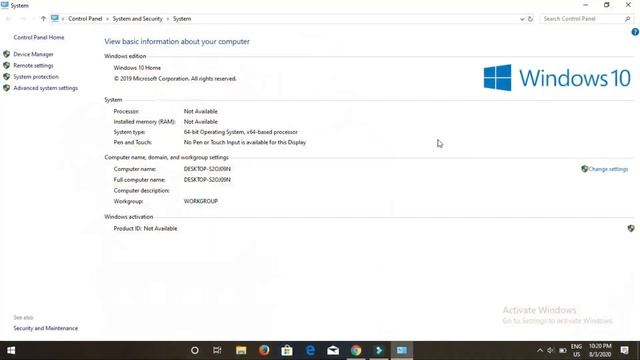Click the Forward navigation arrow
Image resolution: width=640 pixels, height=360 pixels.
click(x=23, y=19)
